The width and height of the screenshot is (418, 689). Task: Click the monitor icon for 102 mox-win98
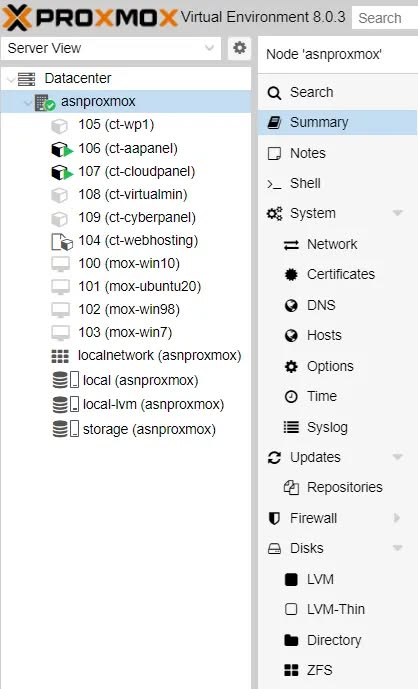coord(60,310)
